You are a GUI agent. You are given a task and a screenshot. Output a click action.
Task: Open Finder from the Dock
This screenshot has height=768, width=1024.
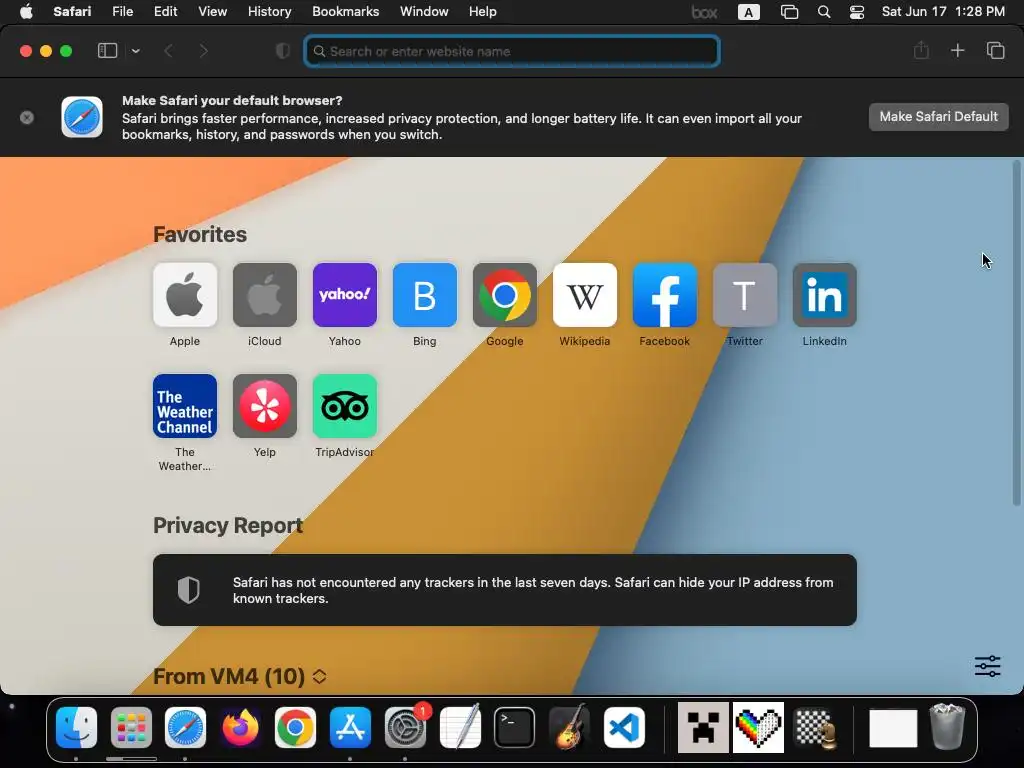tap(76, 727)
